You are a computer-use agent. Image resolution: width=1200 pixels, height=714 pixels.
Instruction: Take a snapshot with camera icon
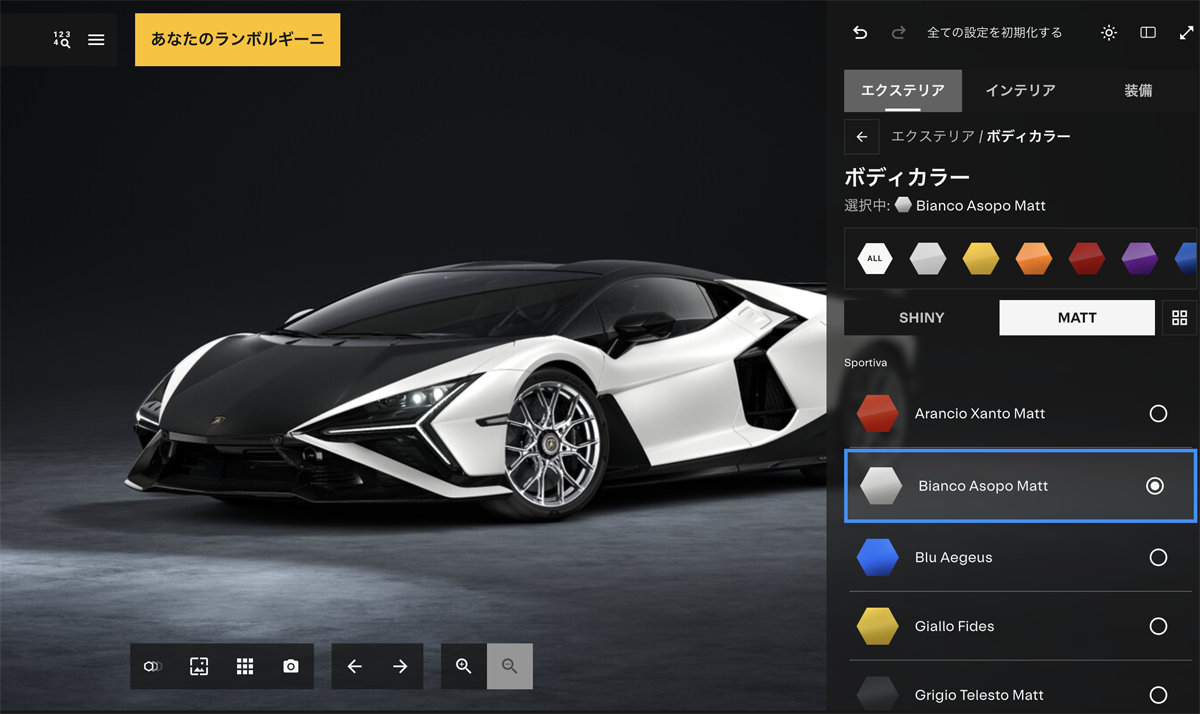pyautogui.click(x=291, y=666)
